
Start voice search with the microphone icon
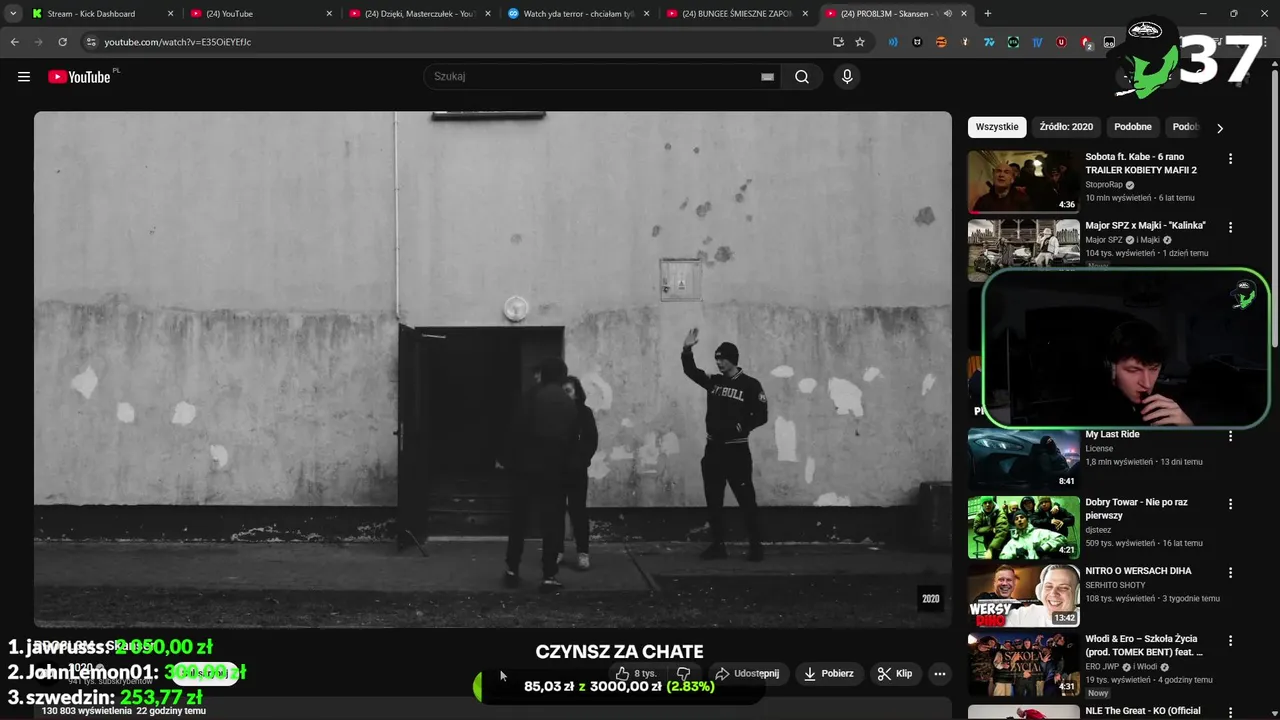[847, 77]
